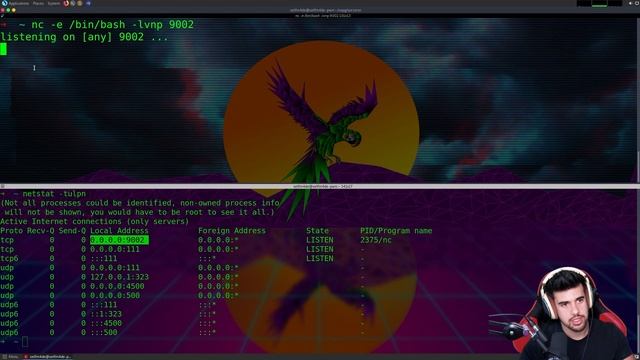Click the tan round launcher icon in top panel
This screenshot has height=360, width=640.
[x=80, y=3]
